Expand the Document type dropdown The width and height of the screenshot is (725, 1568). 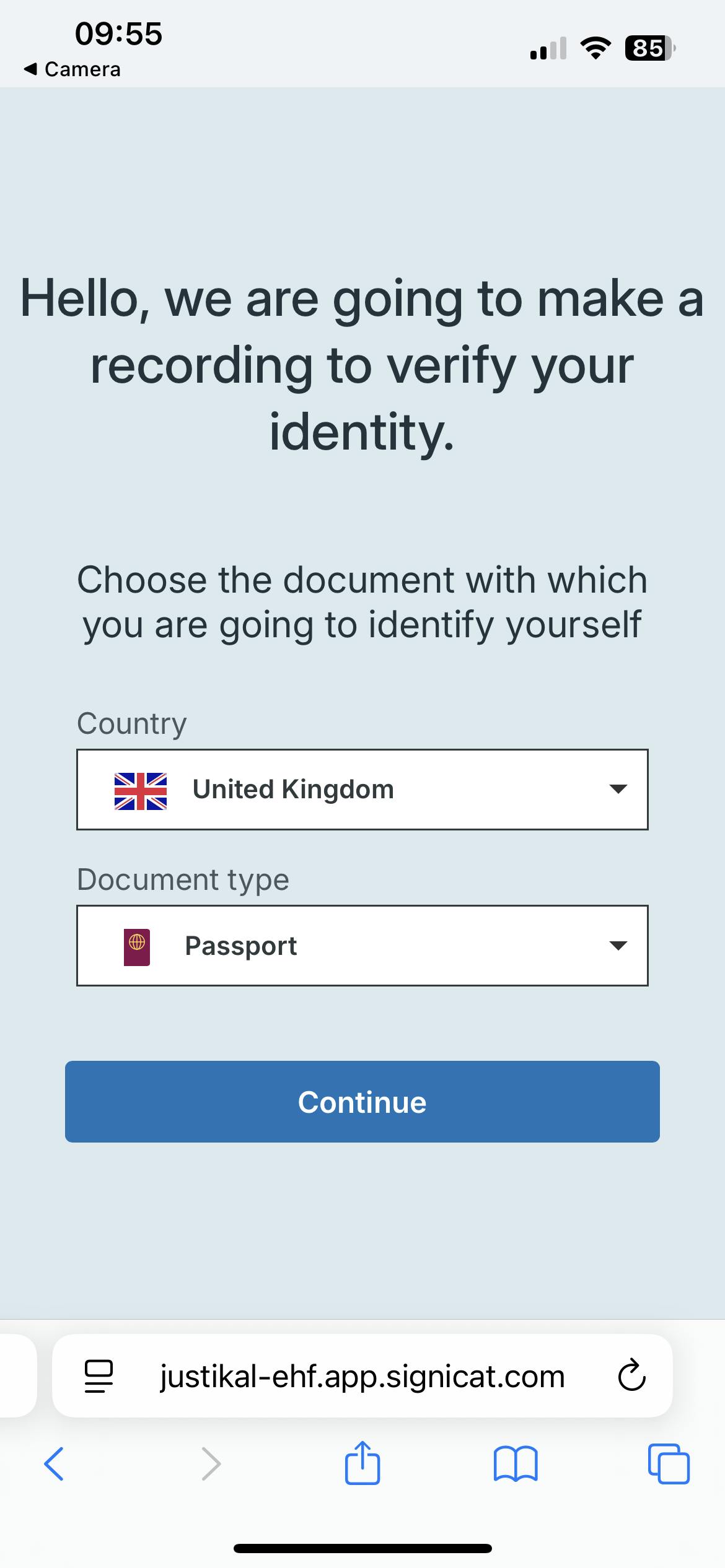click(x=362, y=946)
